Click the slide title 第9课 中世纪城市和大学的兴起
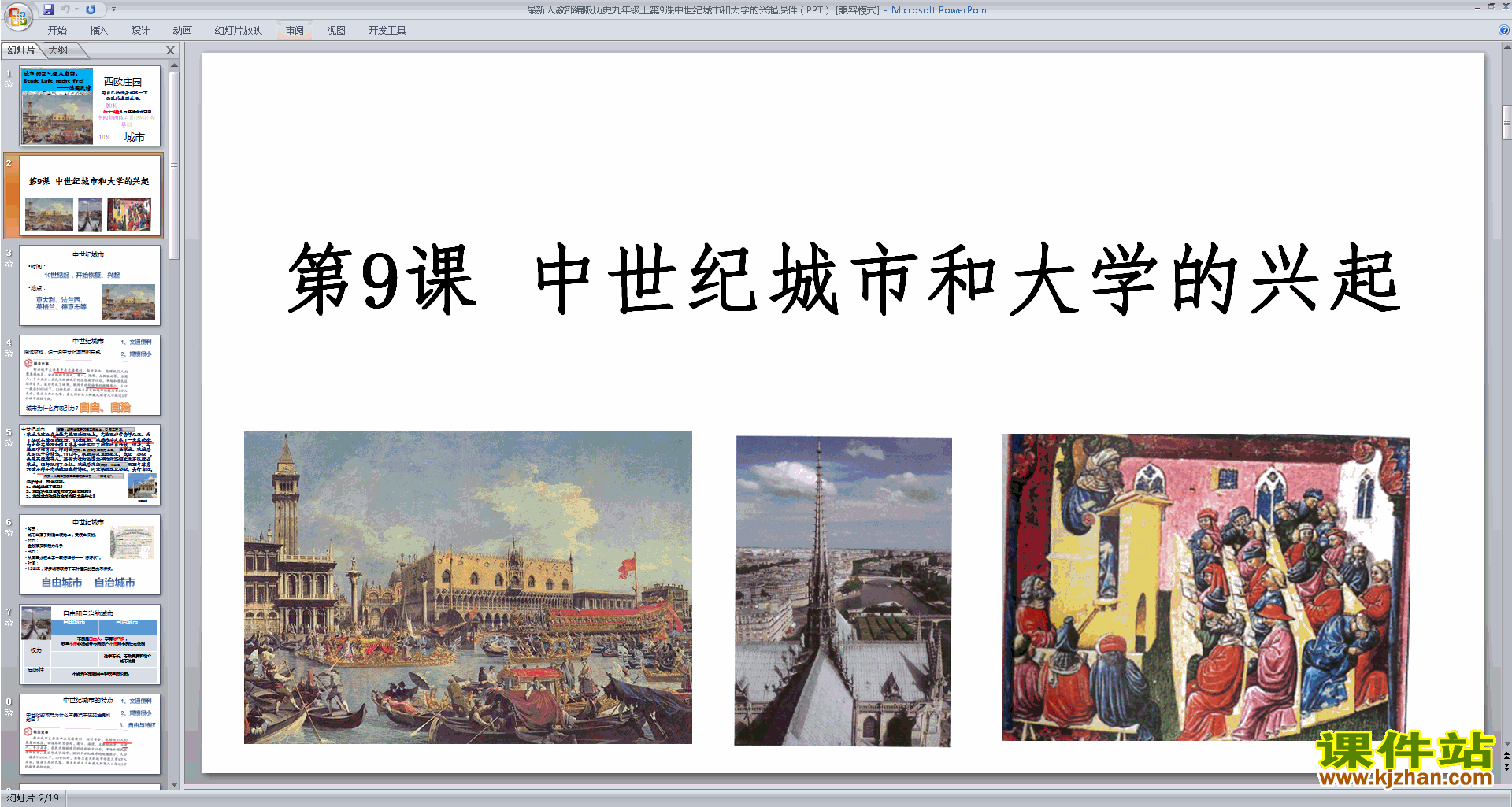This screenshot has height=807, width=1512. [x=843, y=278]
